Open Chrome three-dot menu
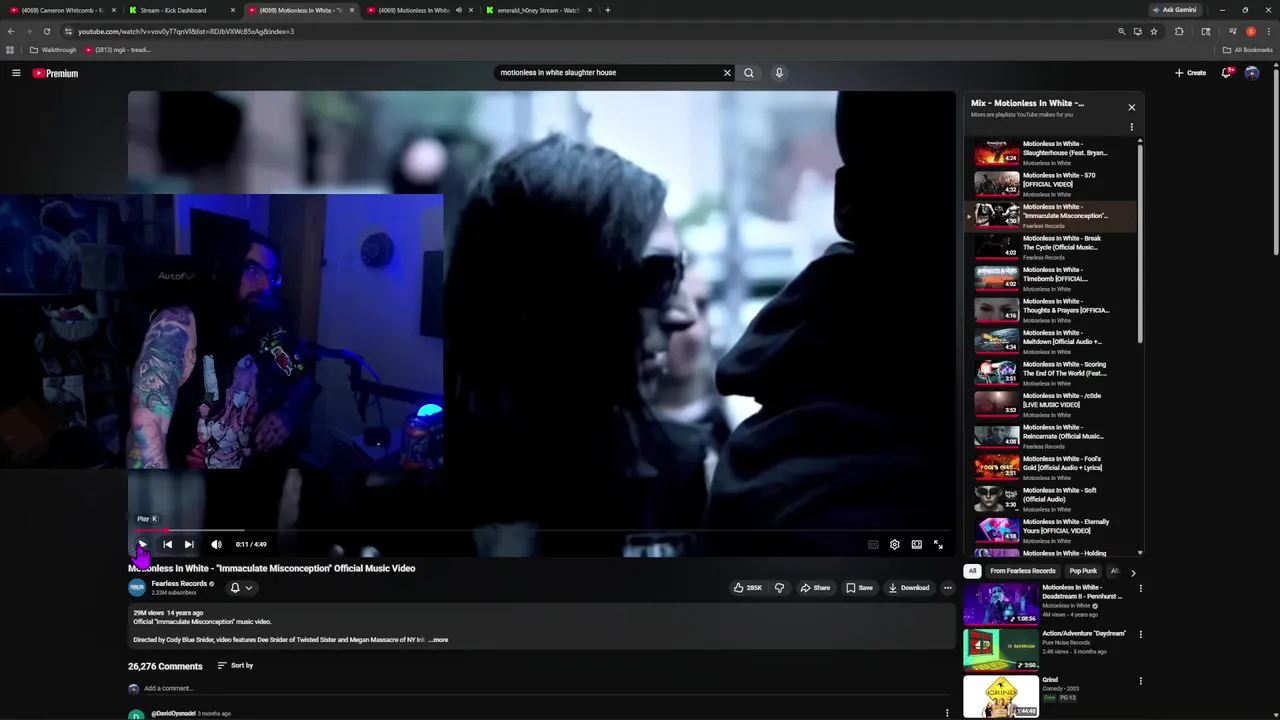The width and height of the screenshot is (1280, 720). (x=1269, y=31)
